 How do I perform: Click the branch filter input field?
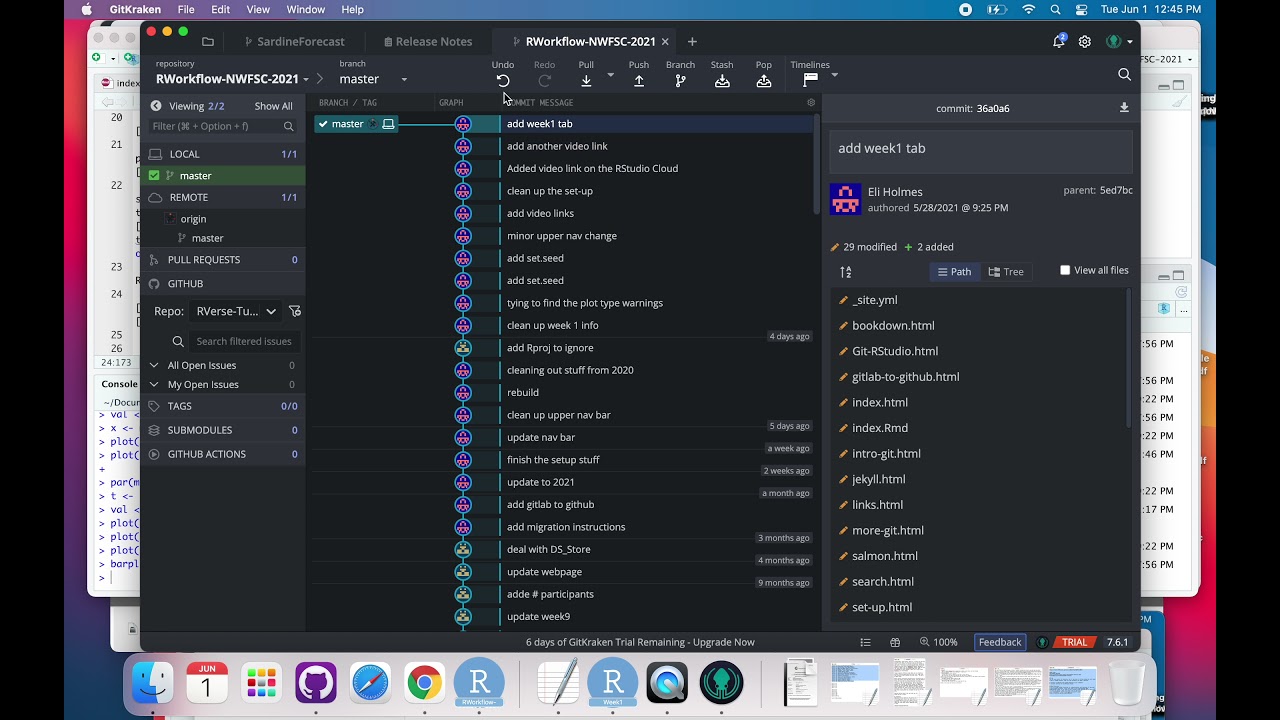coord(222,126)
